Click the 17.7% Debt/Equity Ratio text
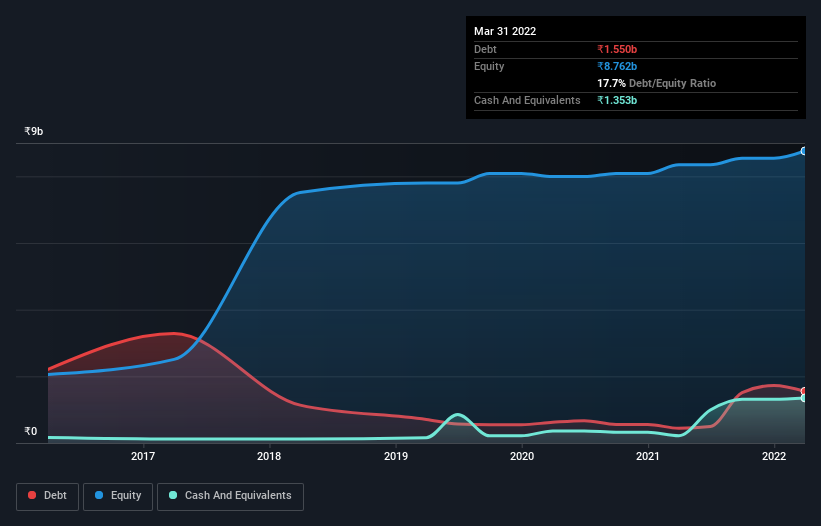Image resolution: width=821 pixels, height=526 pixels. click(x=657, y=83)
